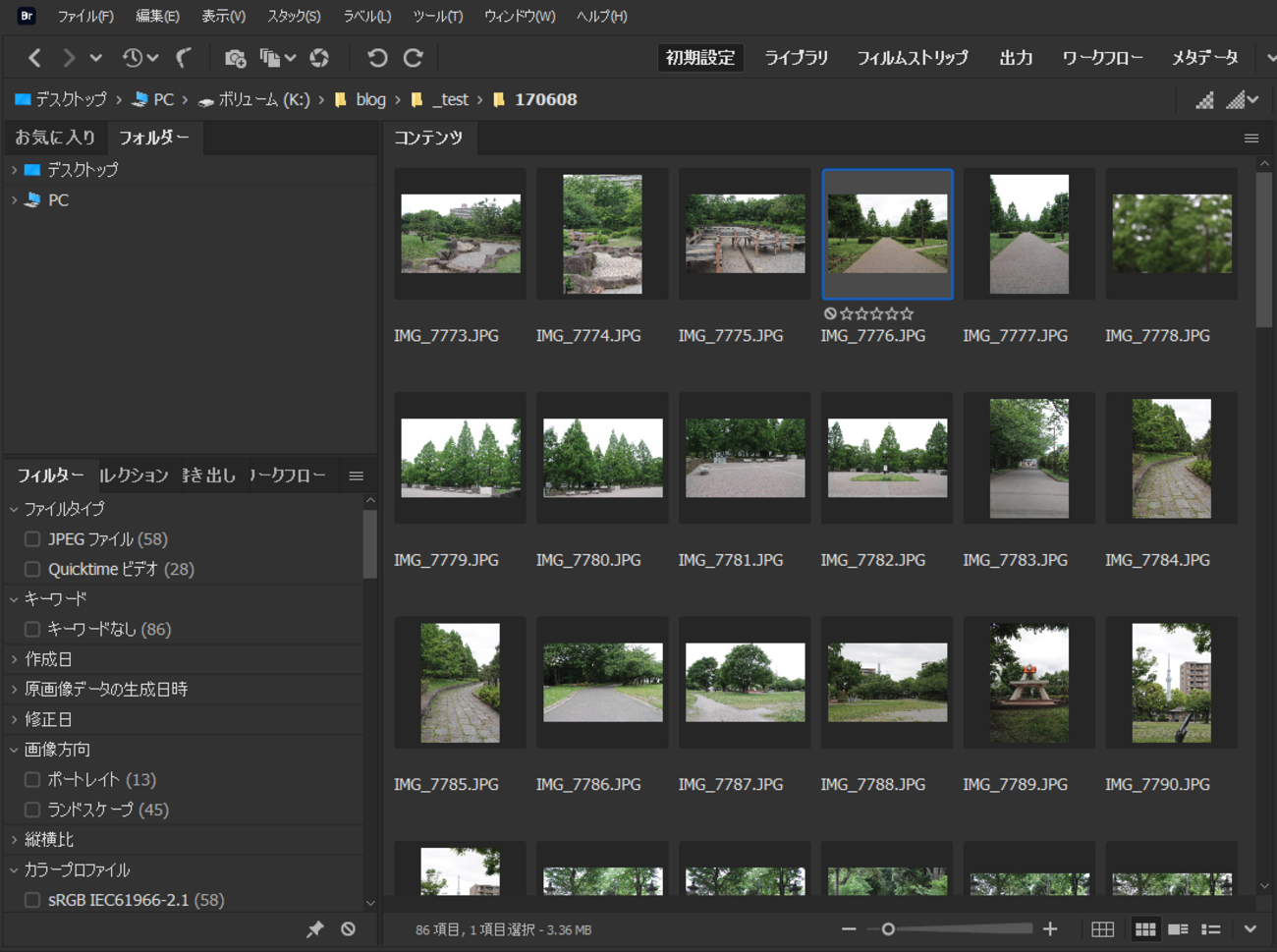This screenshot has width=1277, height=952.
Task: Click the boomerang return icon
Action: click(184, 58)
